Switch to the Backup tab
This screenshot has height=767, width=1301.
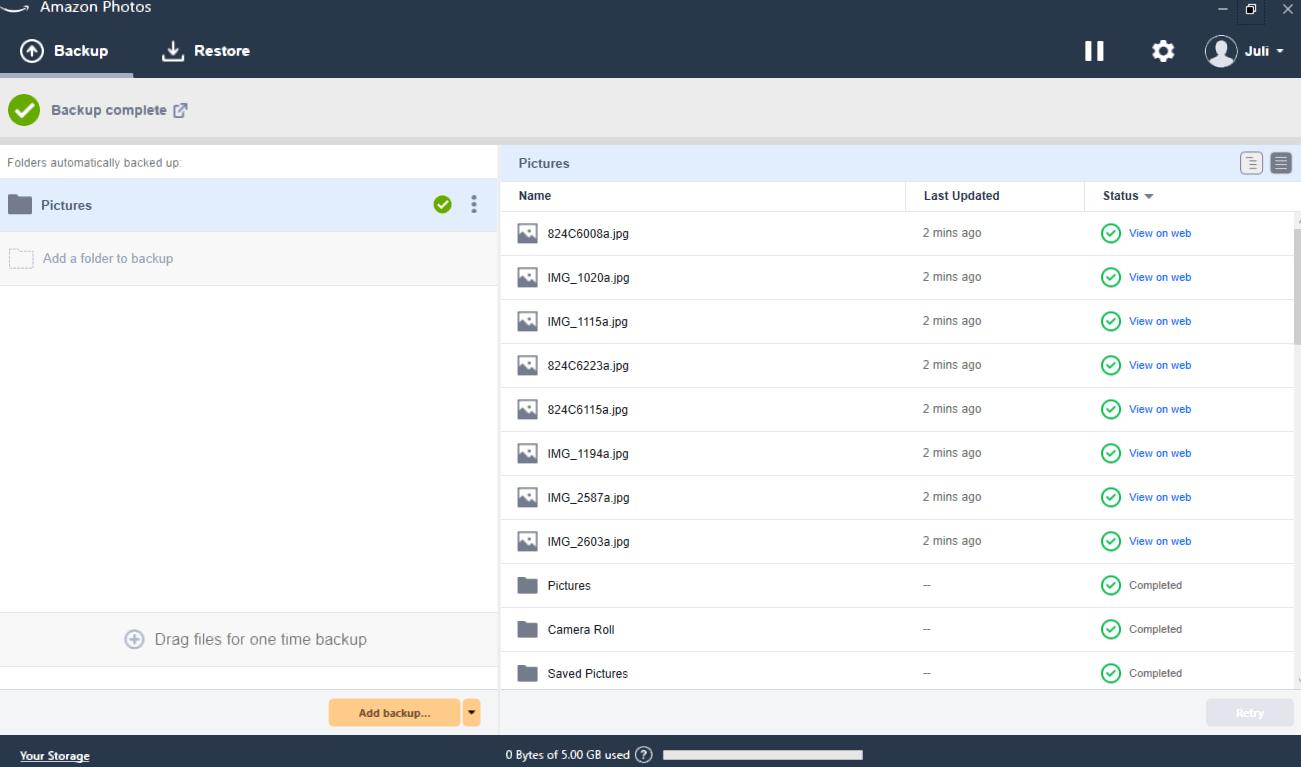(65, 51)
